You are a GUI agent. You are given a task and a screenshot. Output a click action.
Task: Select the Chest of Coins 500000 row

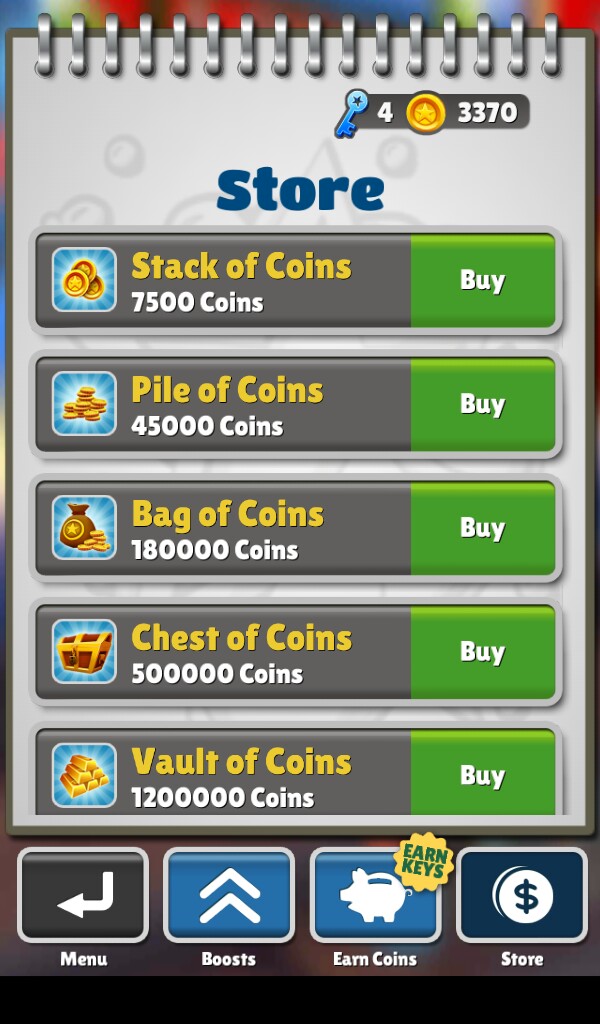tap(296, 652)
